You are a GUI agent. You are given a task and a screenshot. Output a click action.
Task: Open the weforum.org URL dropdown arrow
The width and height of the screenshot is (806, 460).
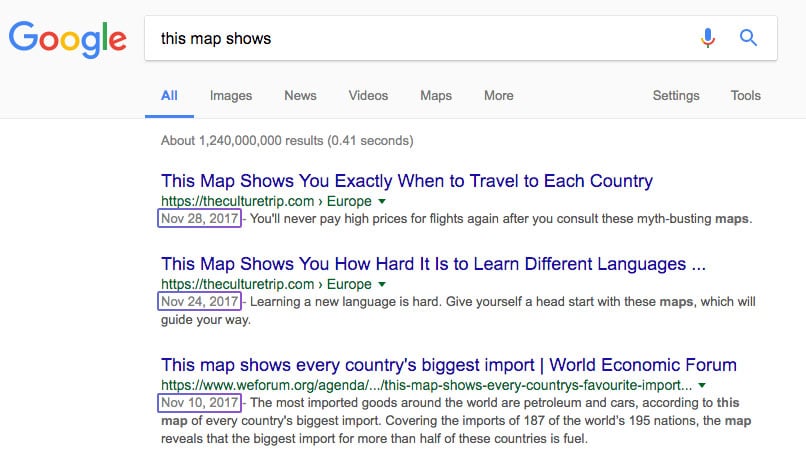[702, 385]
